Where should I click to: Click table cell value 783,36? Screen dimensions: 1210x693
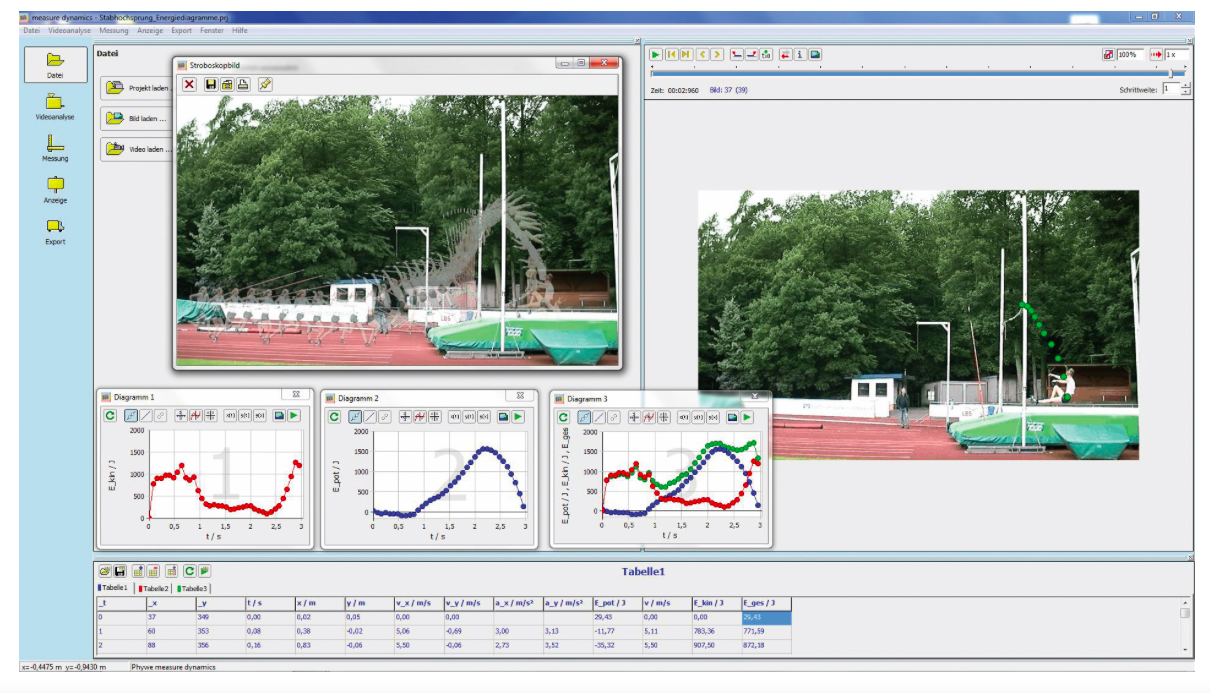[x=716, y=632]
